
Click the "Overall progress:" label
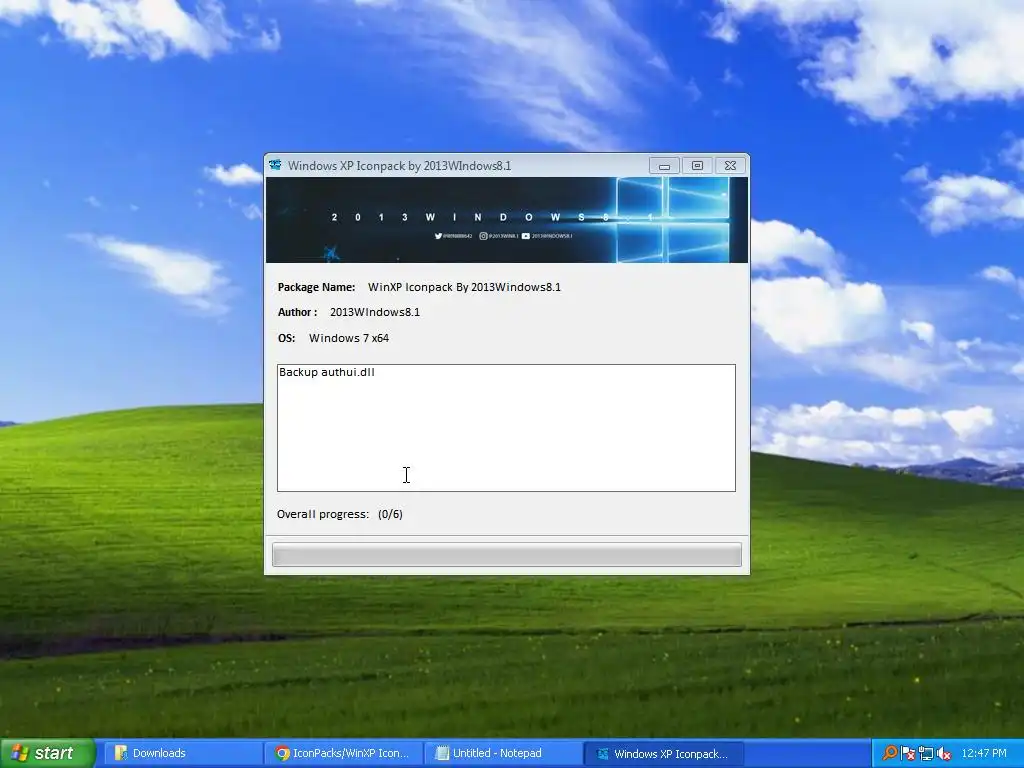pyautogui.click(x=323, y=515)
